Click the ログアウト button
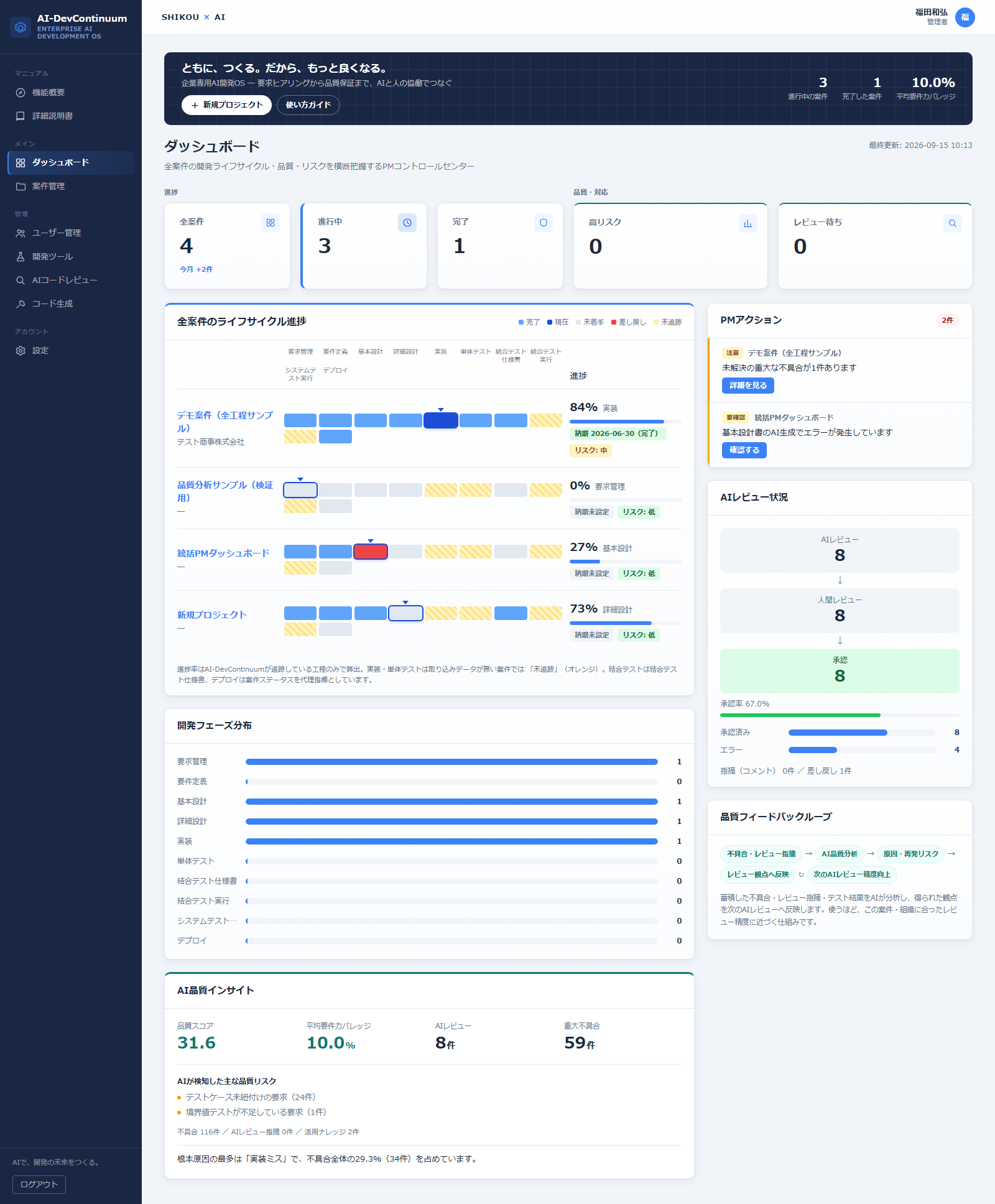Image resolution: width=995 pixels, height=1204 pixels. [x=39, y=1185]
